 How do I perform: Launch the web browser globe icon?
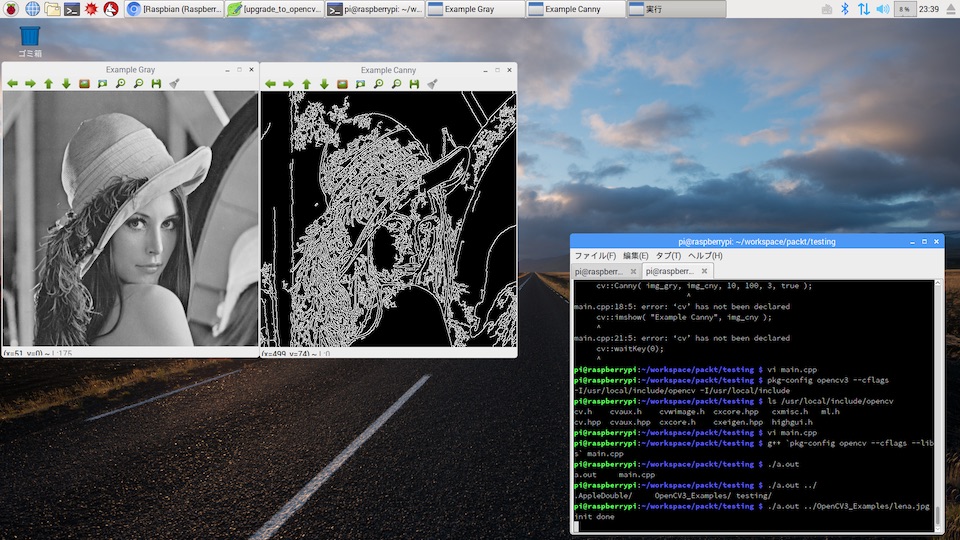coord(32,9)
